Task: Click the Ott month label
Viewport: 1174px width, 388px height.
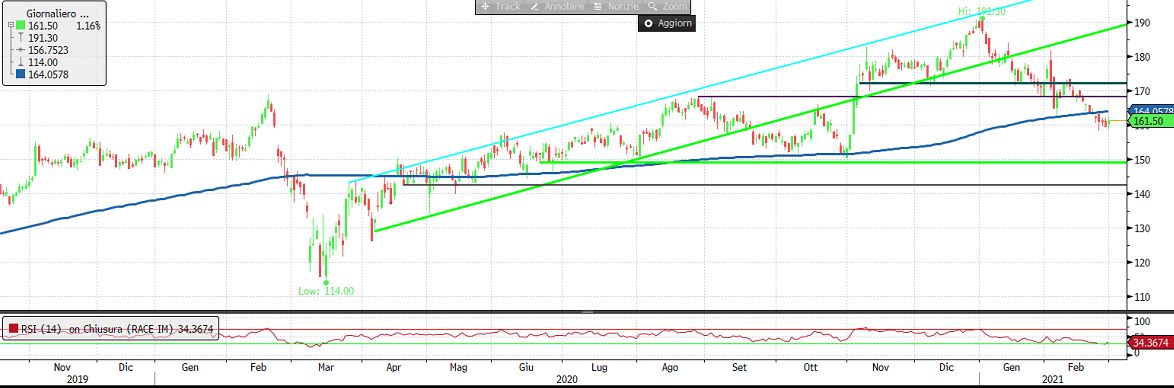Action: click(811, 368)
